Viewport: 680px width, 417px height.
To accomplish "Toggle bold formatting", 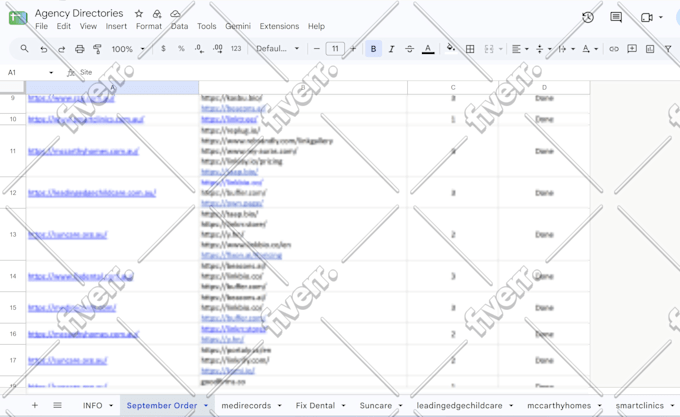I will 373,49.
